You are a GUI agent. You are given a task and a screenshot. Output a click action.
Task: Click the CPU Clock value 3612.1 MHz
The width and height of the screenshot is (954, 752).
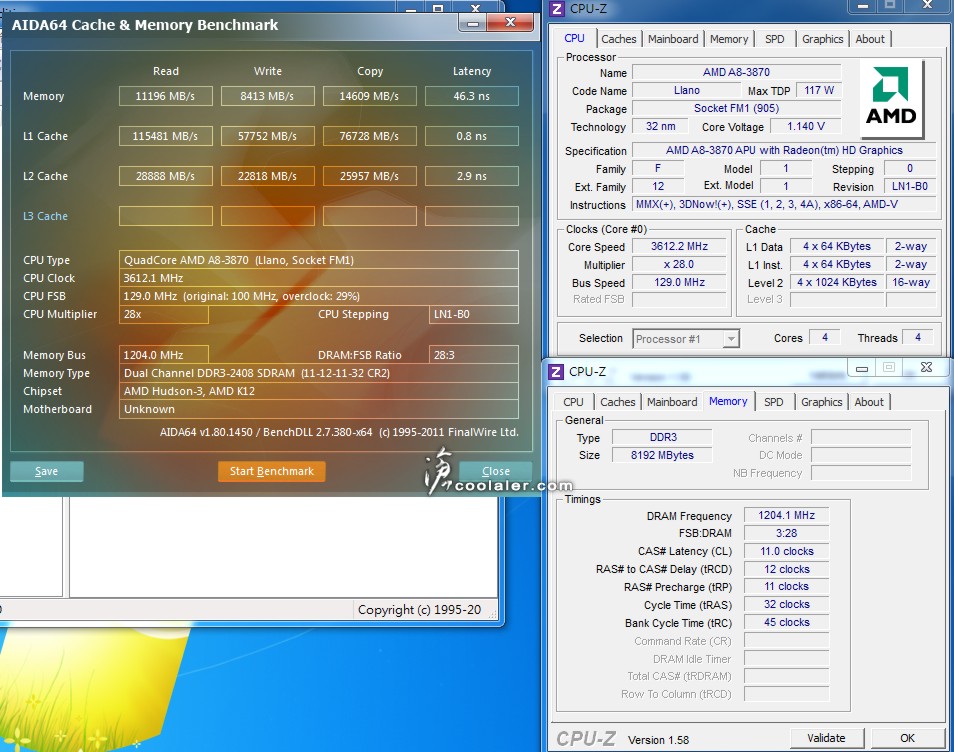(319, 278)
